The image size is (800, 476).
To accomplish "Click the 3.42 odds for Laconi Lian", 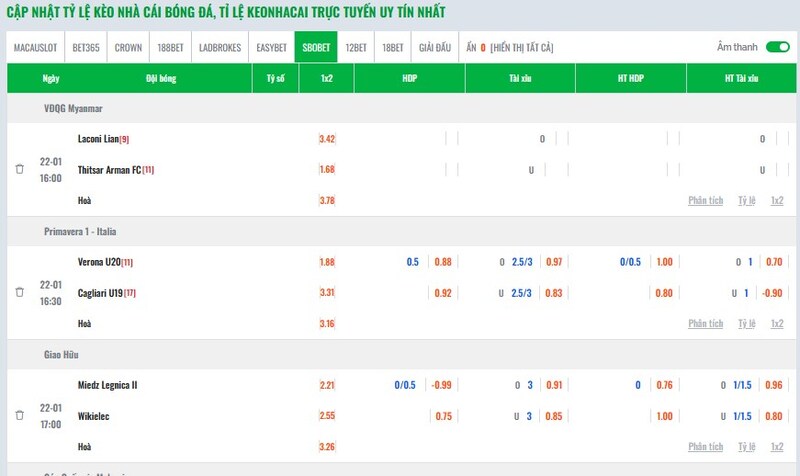I will 326,139.
